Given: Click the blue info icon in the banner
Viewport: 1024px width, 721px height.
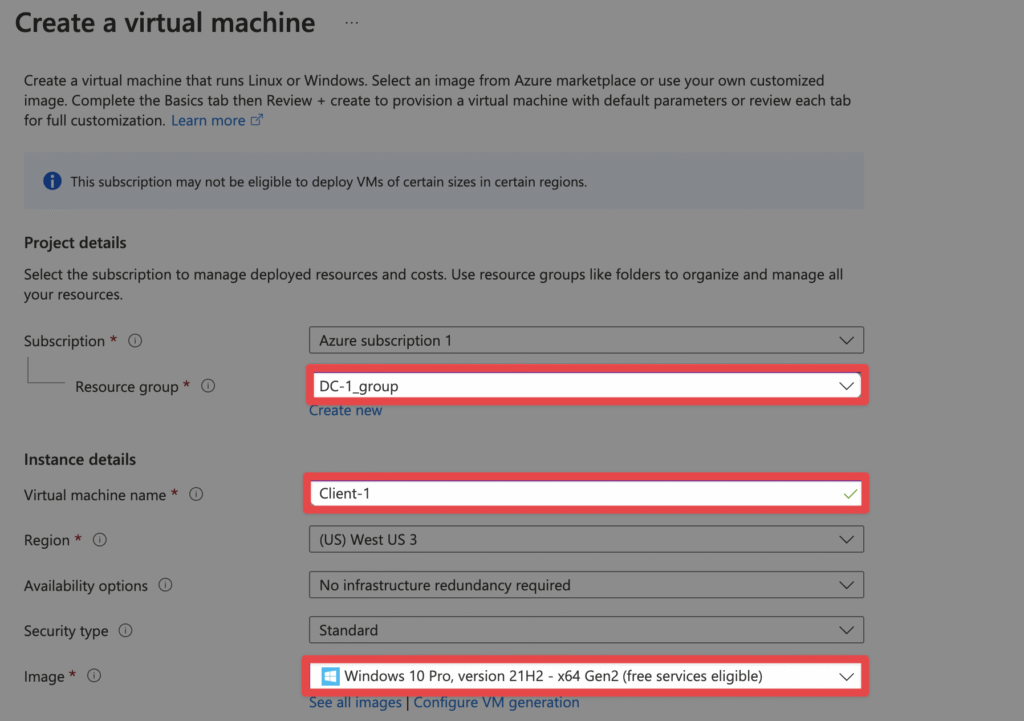Looking at the screenshot, I should [52, 181].
